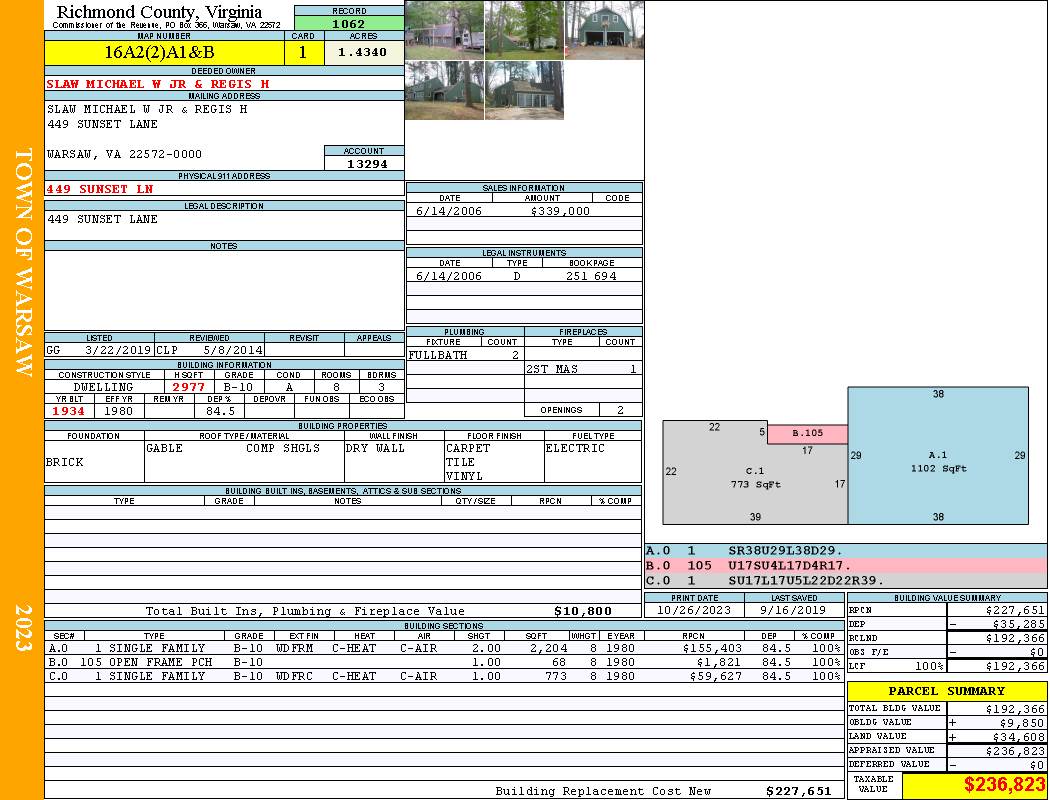Select mailing city line WARSAW, VA 22572-0000
Screen dimensions: 1050x800
pyautogui.click(x=125, y=154)
